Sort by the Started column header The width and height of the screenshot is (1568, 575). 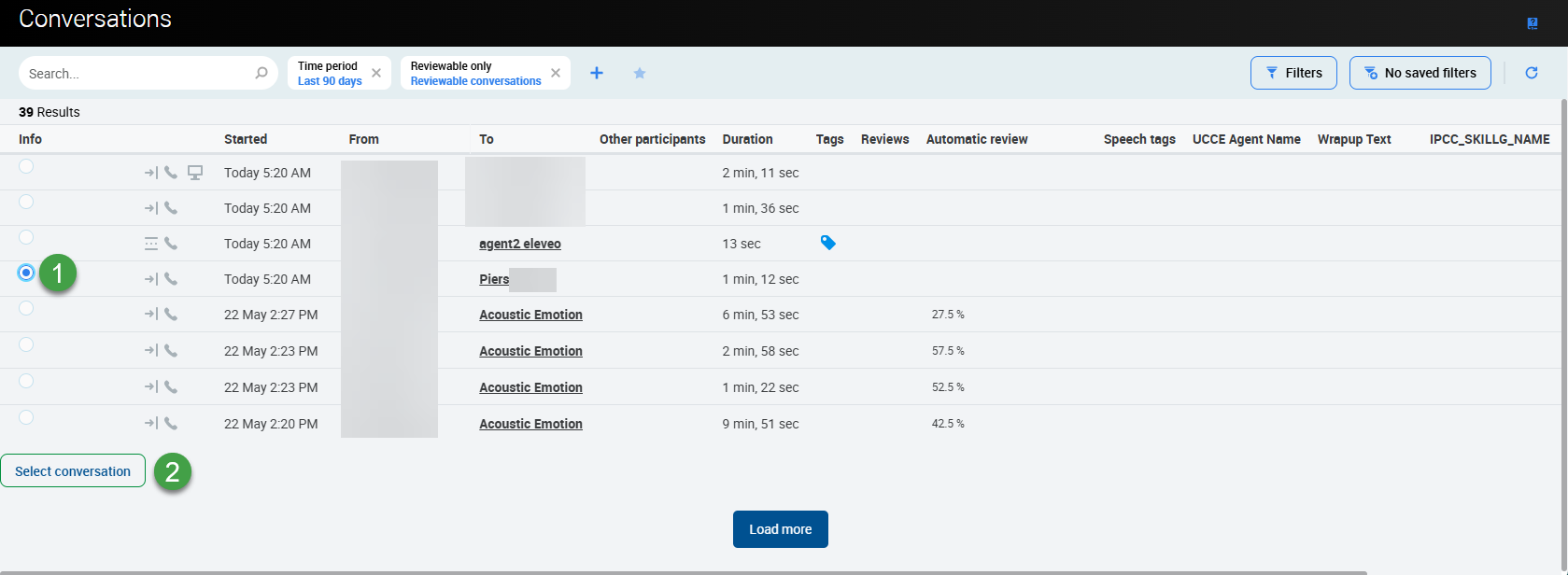coord(246,139)
